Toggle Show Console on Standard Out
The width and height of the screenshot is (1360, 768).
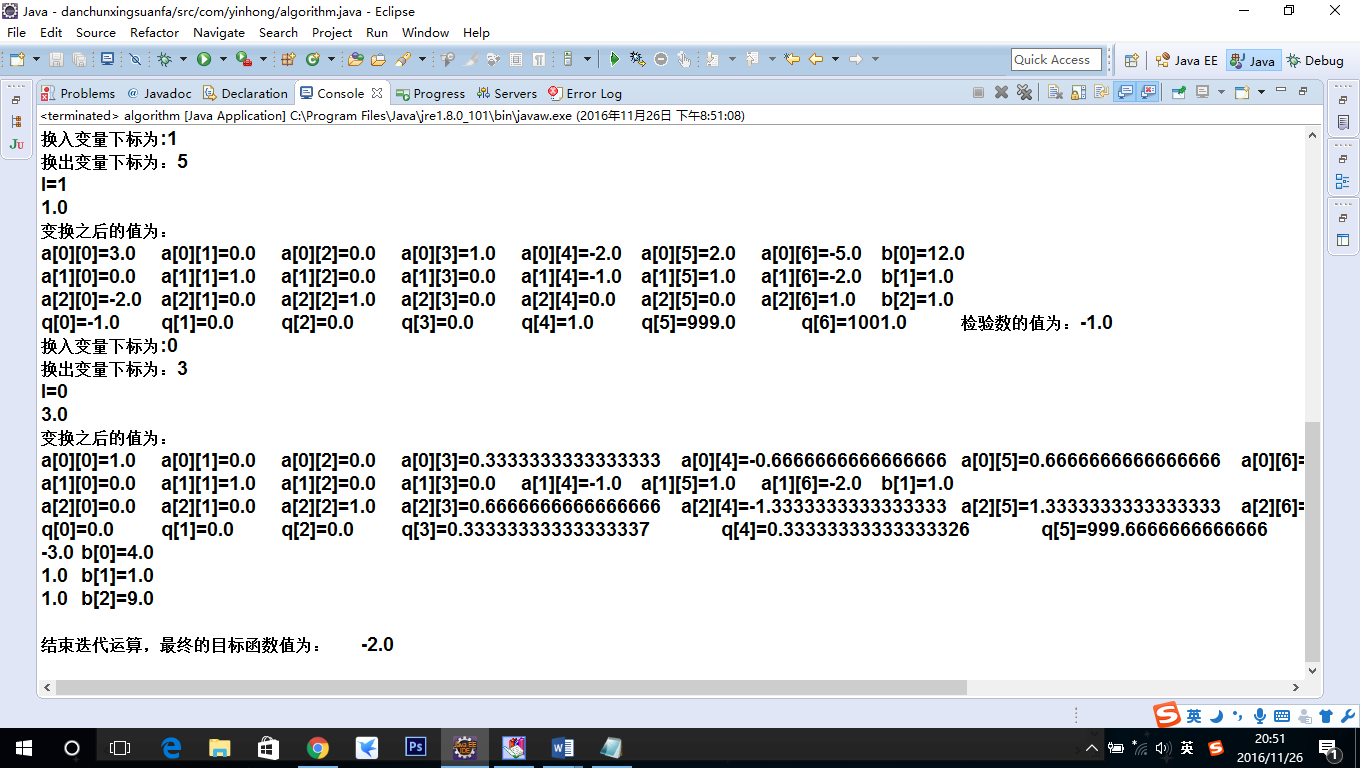(1125, 92)
